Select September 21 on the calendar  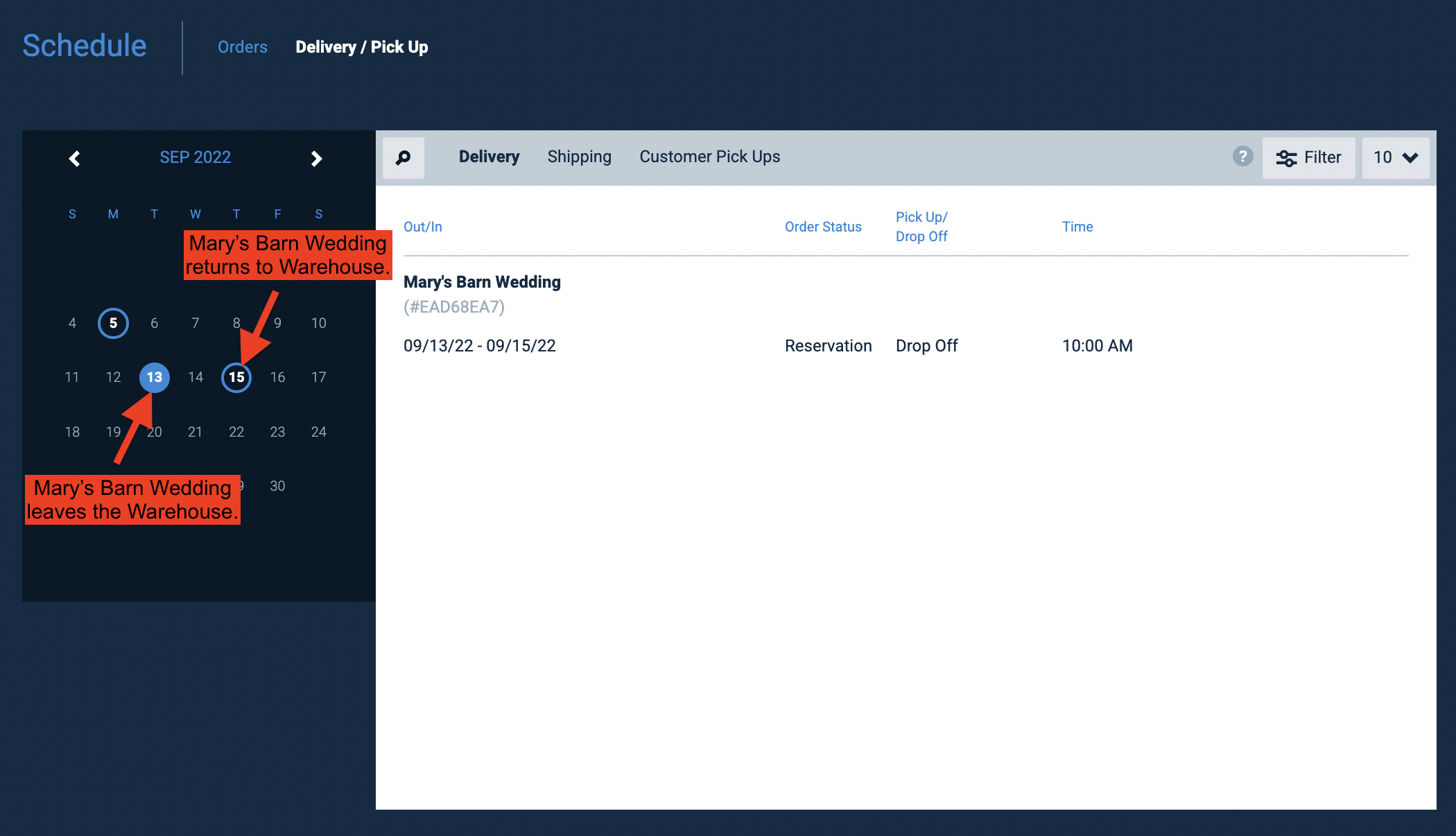click(196, 432)
